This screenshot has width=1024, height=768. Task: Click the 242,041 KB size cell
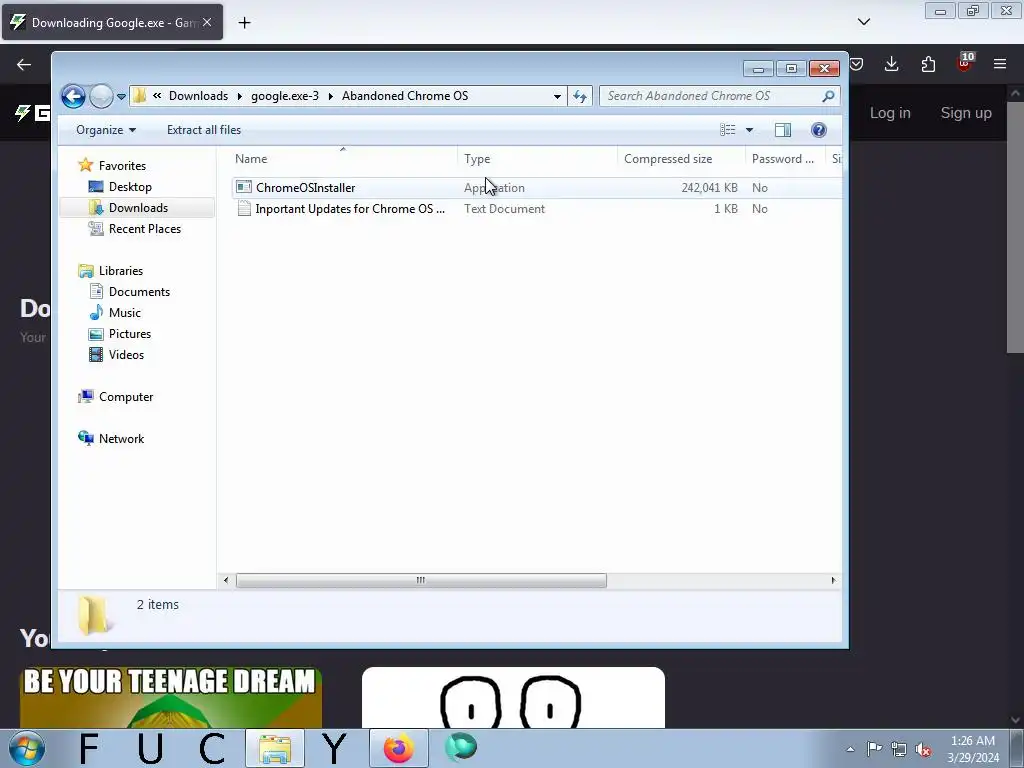(x=709, y=187)
